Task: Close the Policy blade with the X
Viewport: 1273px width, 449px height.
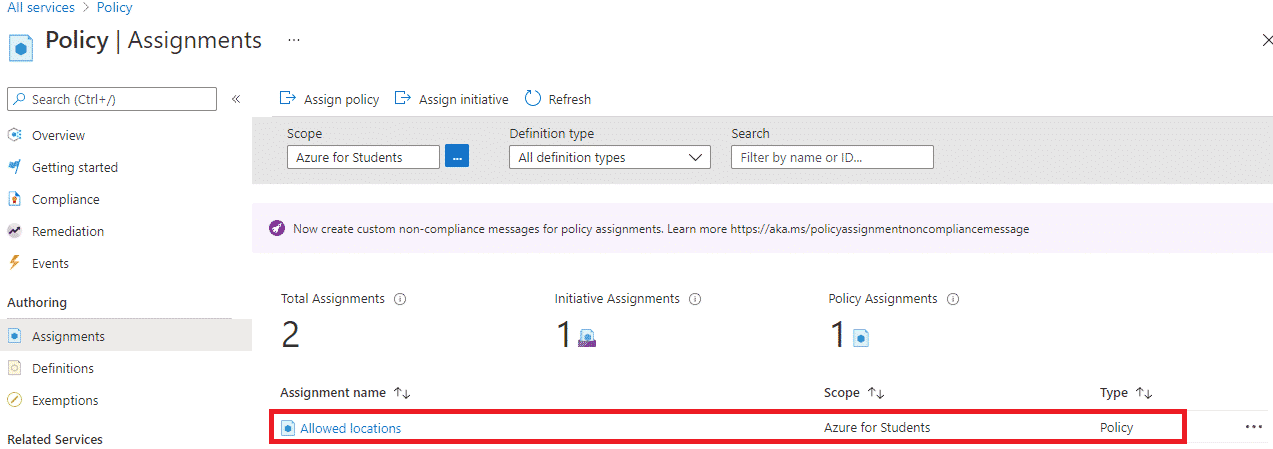Action: [1267, 40]
